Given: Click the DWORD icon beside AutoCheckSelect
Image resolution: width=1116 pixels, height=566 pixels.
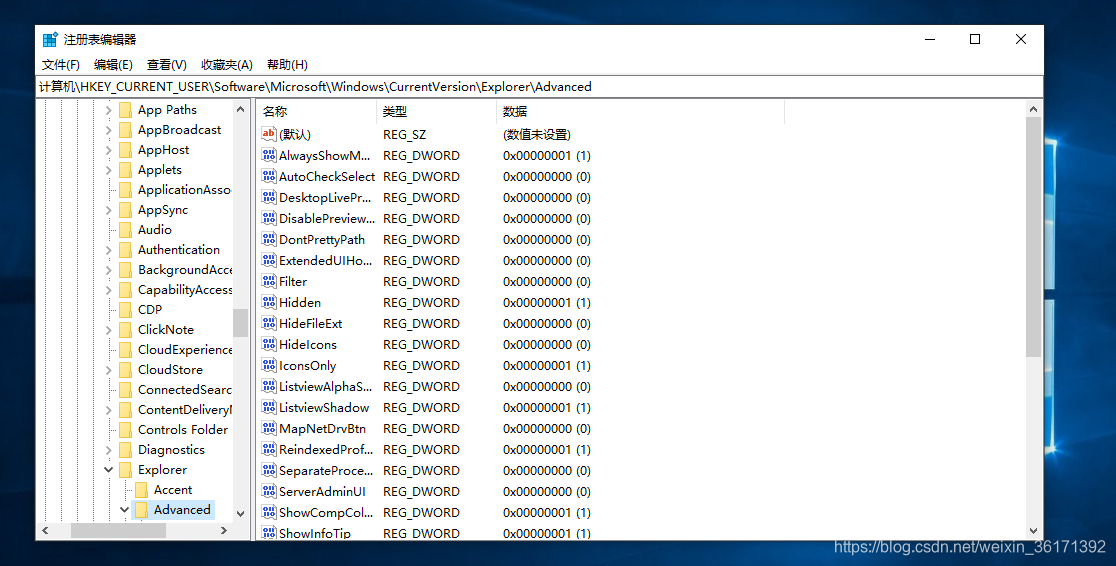Looking at the screenshot, I should coord(268,176).
